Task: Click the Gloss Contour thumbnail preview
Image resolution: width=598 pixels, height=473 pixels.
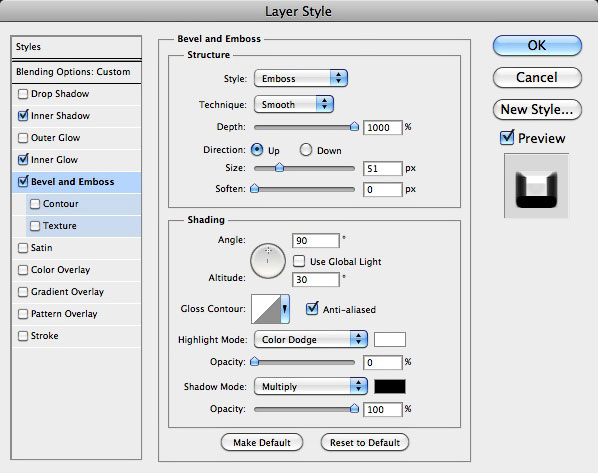Action: click(266, 309)
